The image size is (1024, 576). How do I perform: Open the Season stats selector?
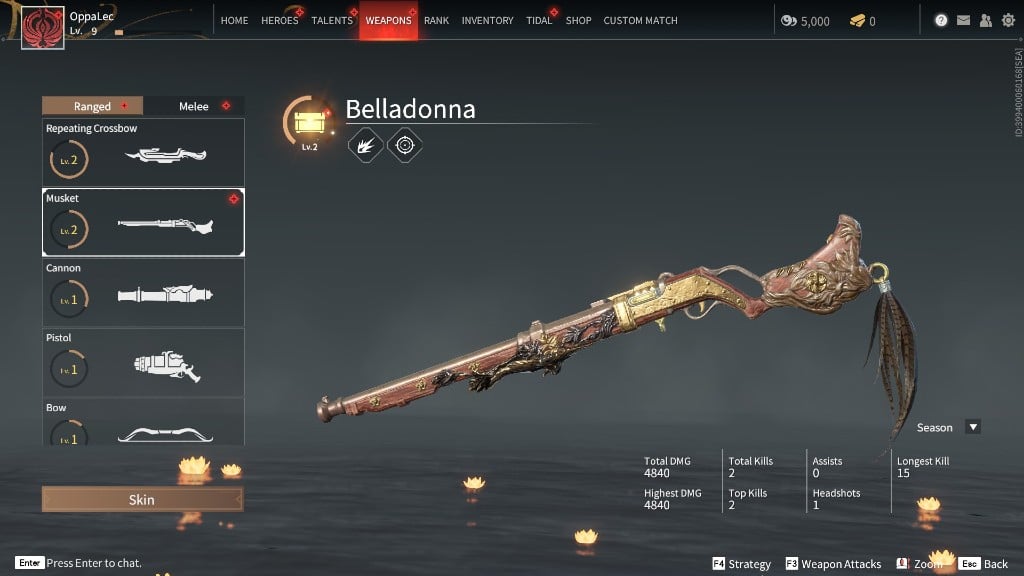[948, 427]
